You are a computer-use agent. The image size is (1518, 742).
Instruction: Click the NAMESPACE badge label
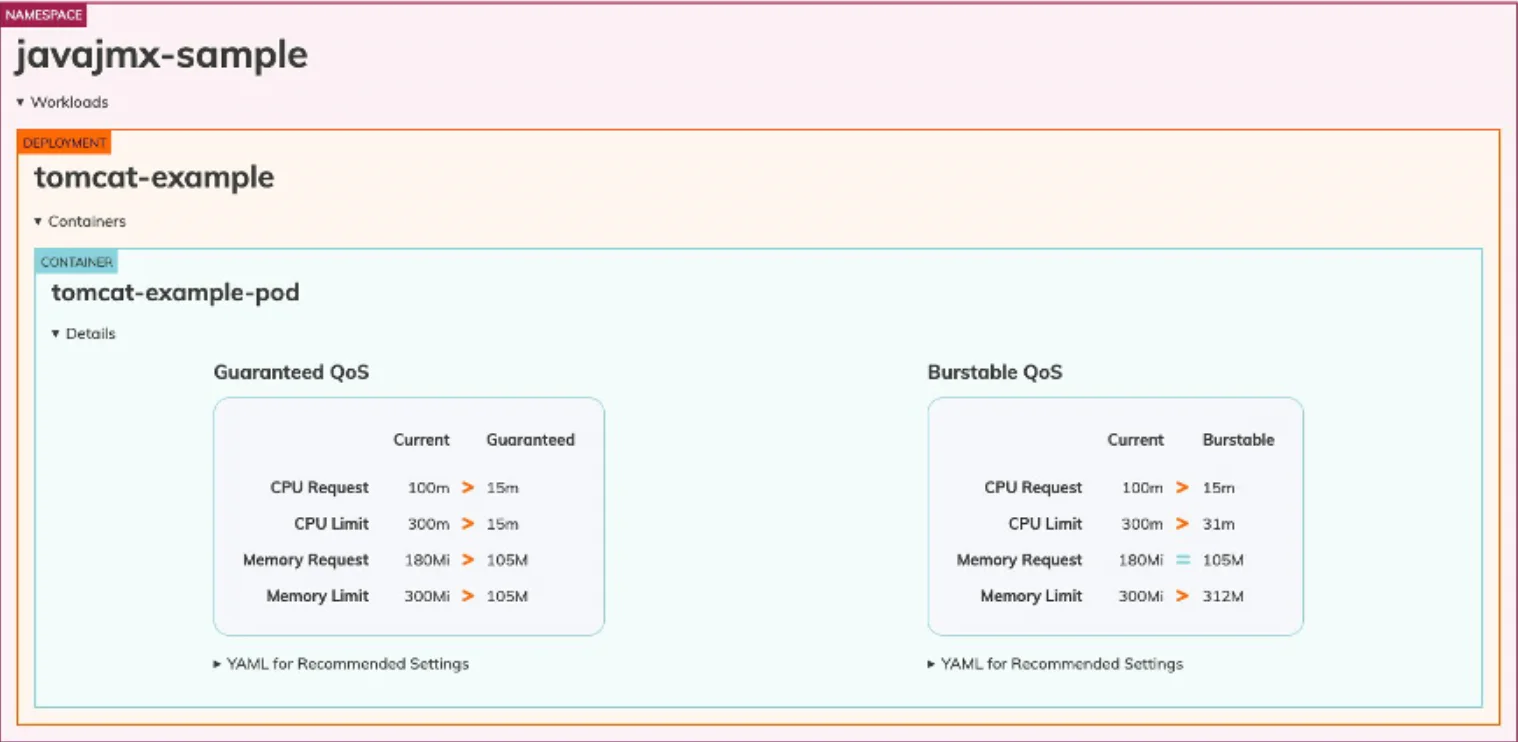pyautogui.click(x=44, y=15)
